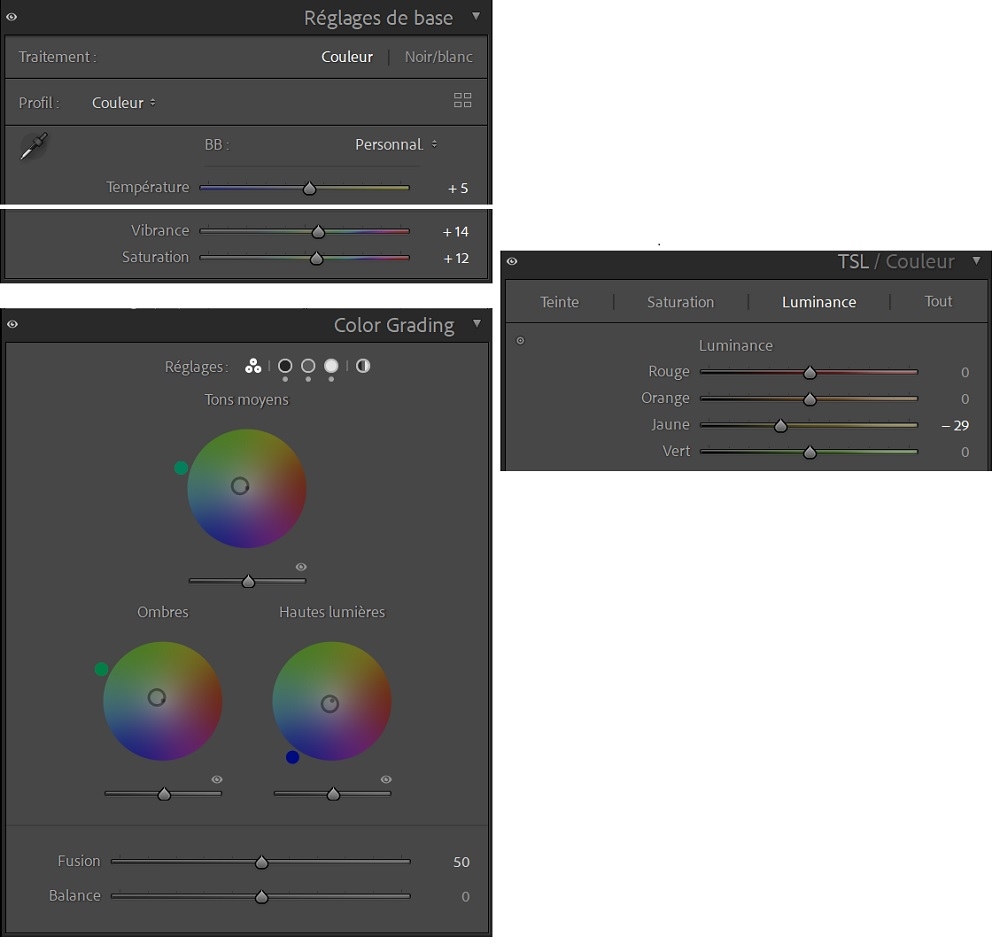Activate the Luminance targeted adjustment tool

(x=520, y=341)
